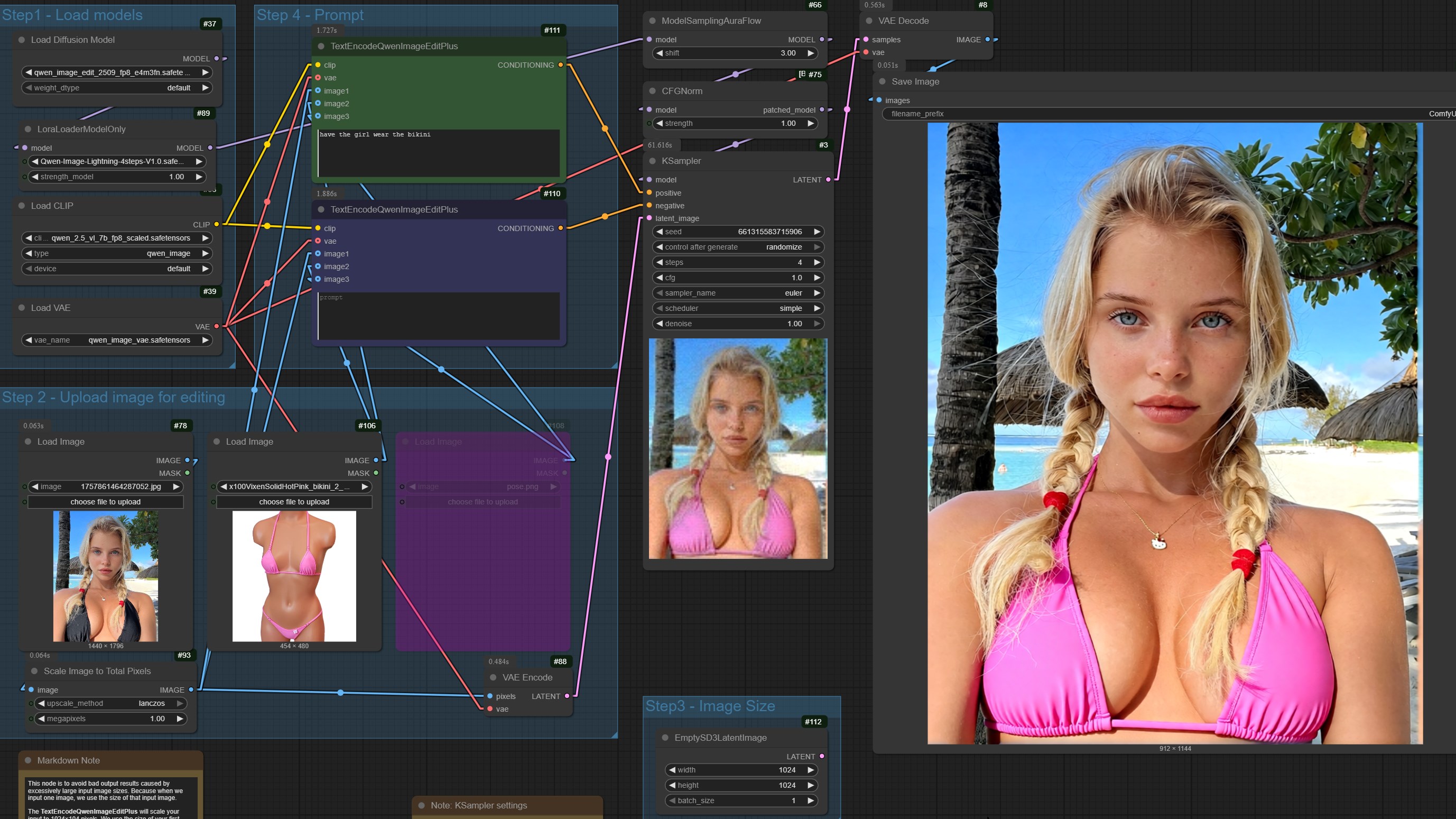The image size is (1456, 819).
Task: Open the upscale_method lanczos dropdown
Action: click(111, 704)
